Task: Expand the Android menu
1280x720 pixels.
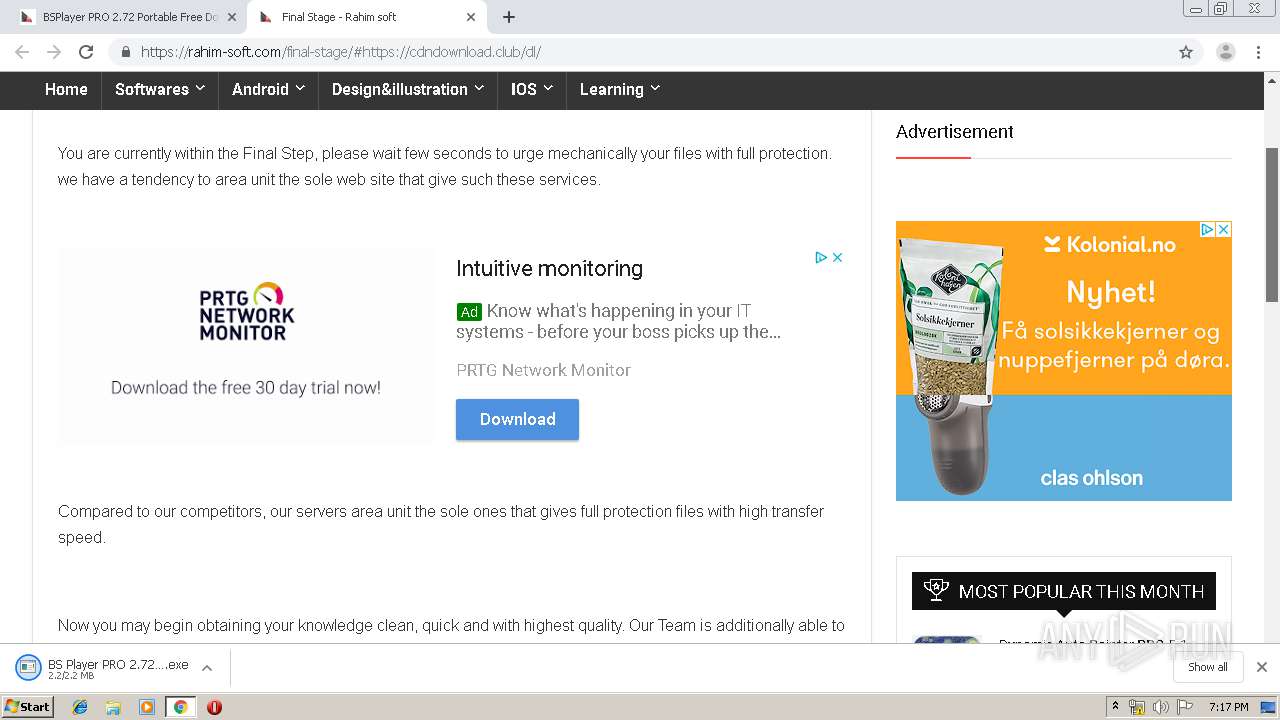Action: click(268, 89)
